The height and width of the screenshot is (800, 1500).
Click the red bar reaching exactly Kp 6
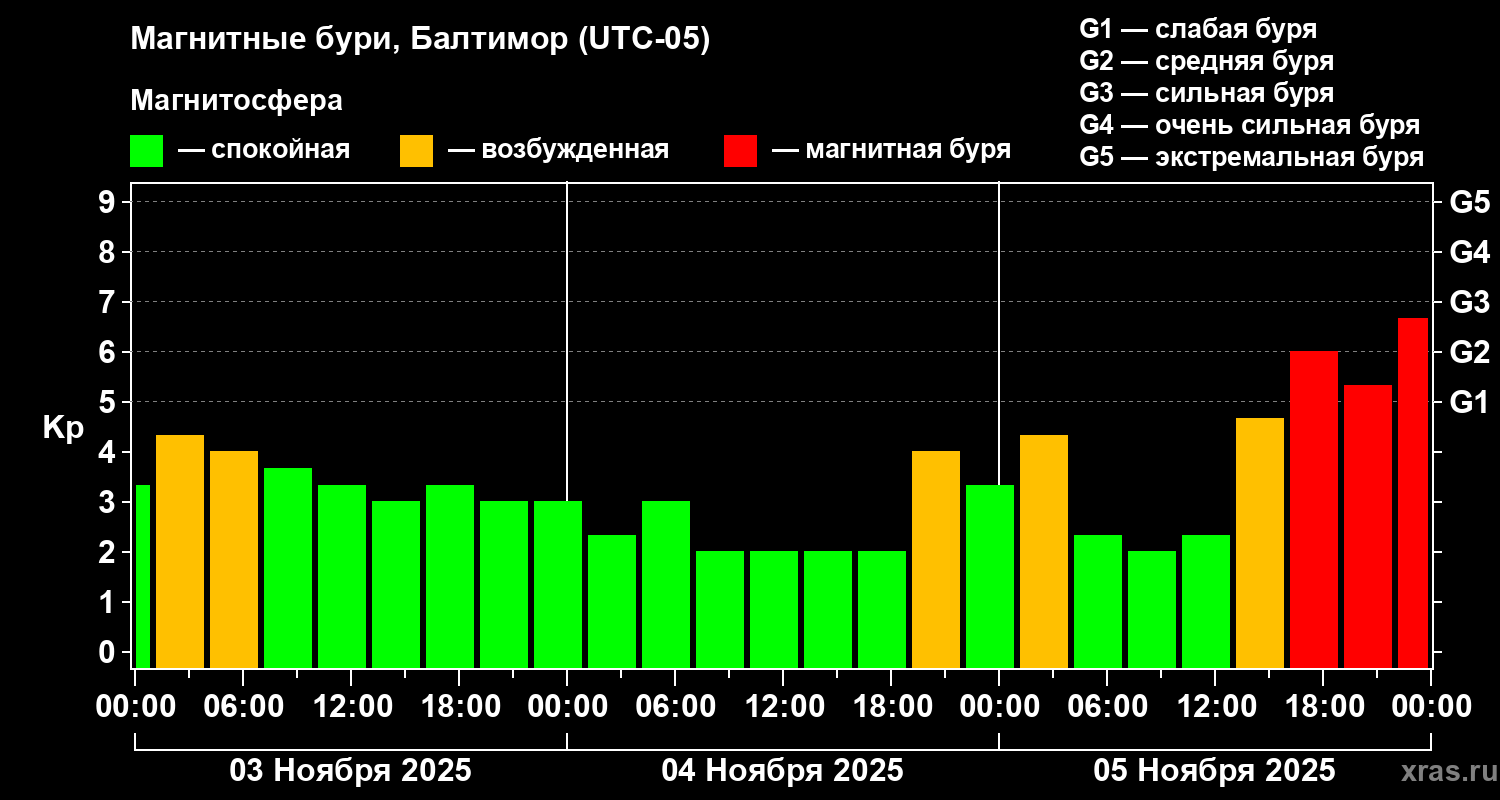click(1314, 510)
